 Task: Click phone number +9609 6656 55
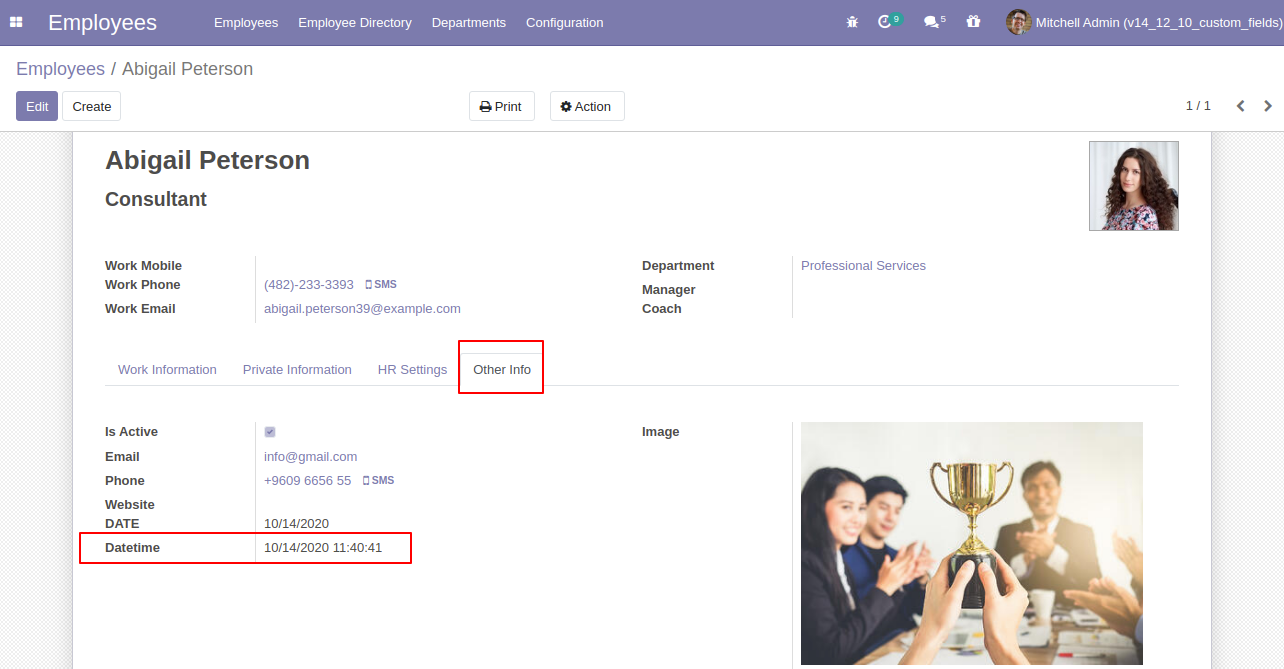pos(307,481)
